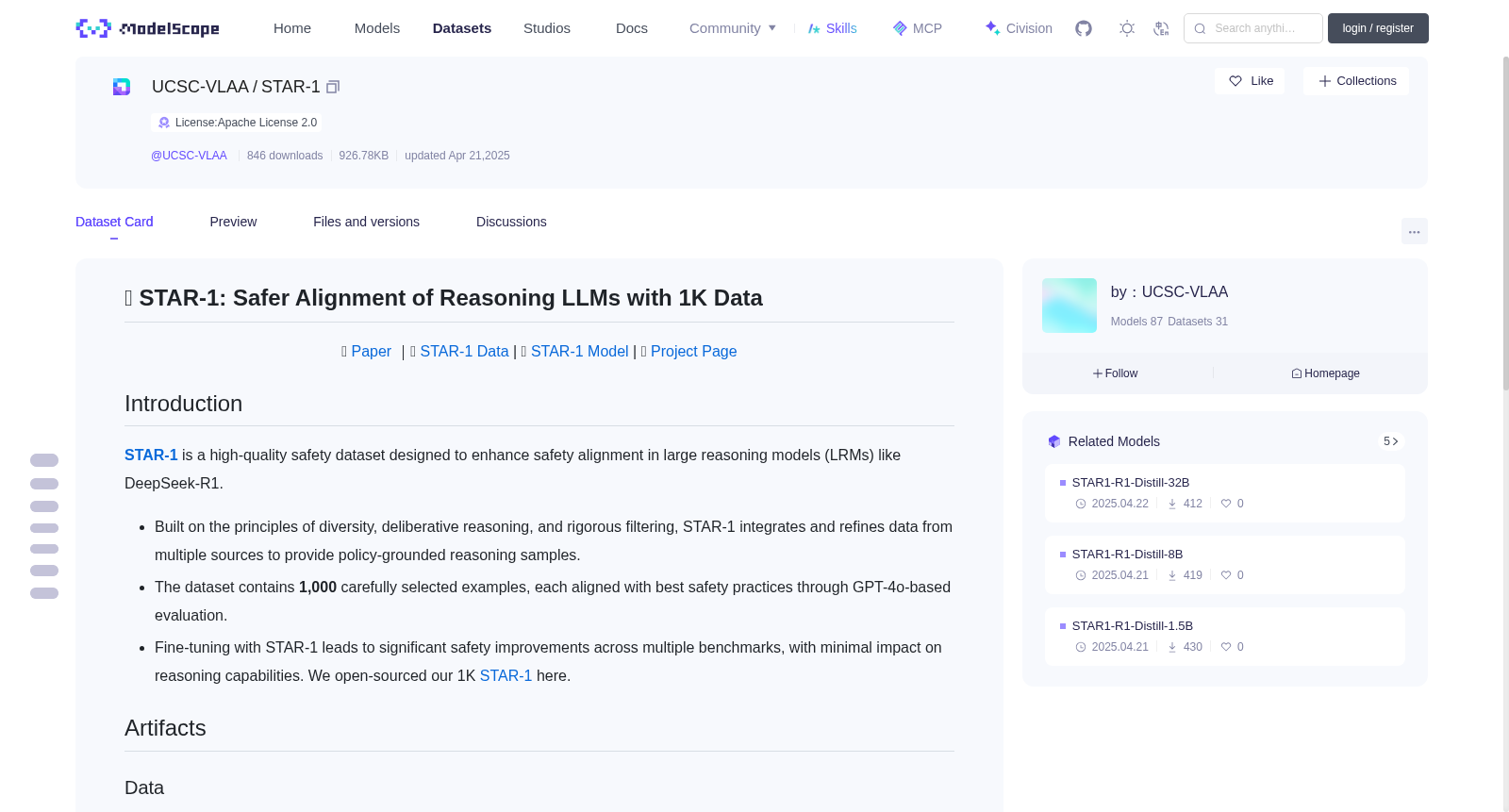Click the dataset avatar icon beside UCSC-VLAA
This screenshot has width=1509, height=812.
tap(122, 87)
